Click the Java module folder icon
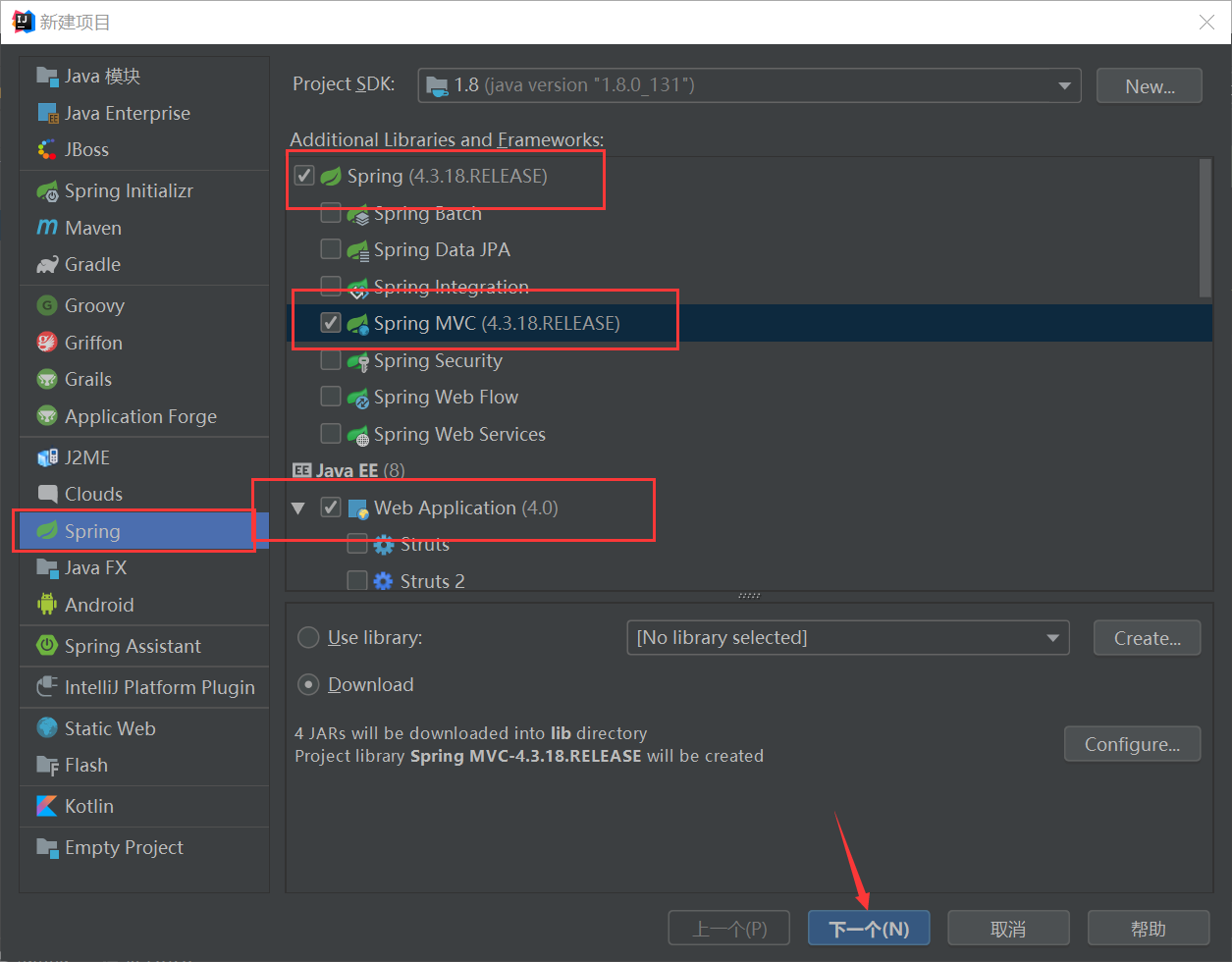This screenshot has height=962, width=1232. click(47, 76)
